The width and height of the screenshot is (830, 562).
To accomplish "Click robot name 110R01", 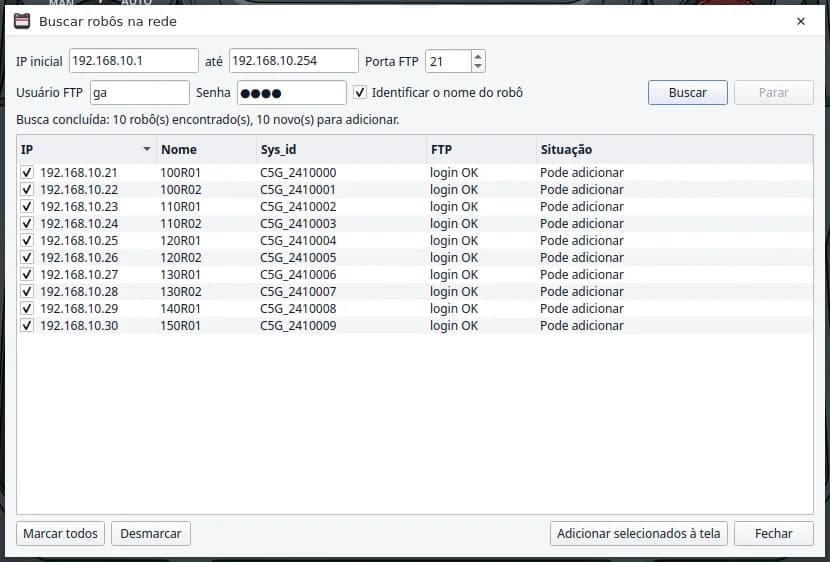I will (181, 206).
